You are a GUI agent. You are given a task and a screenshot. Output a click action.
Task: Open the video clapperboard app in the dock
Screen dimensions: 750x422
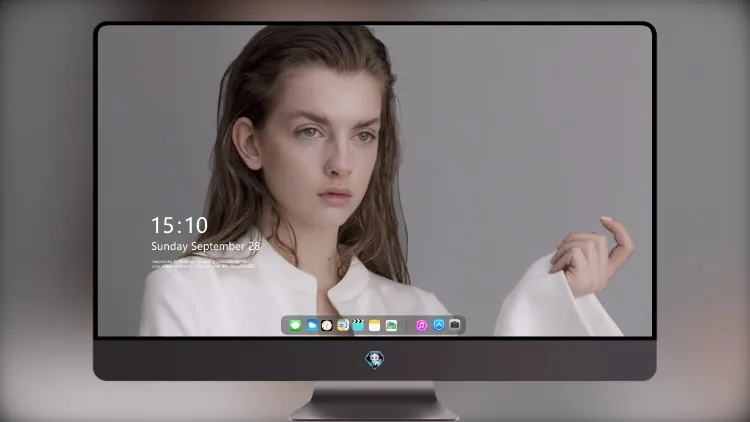(x=358, y=325)
